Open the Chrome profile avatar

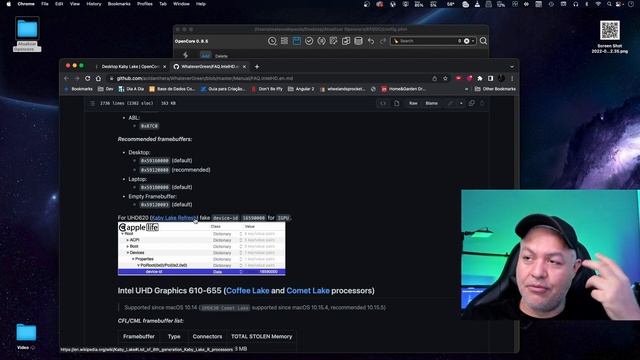point(502,78)
